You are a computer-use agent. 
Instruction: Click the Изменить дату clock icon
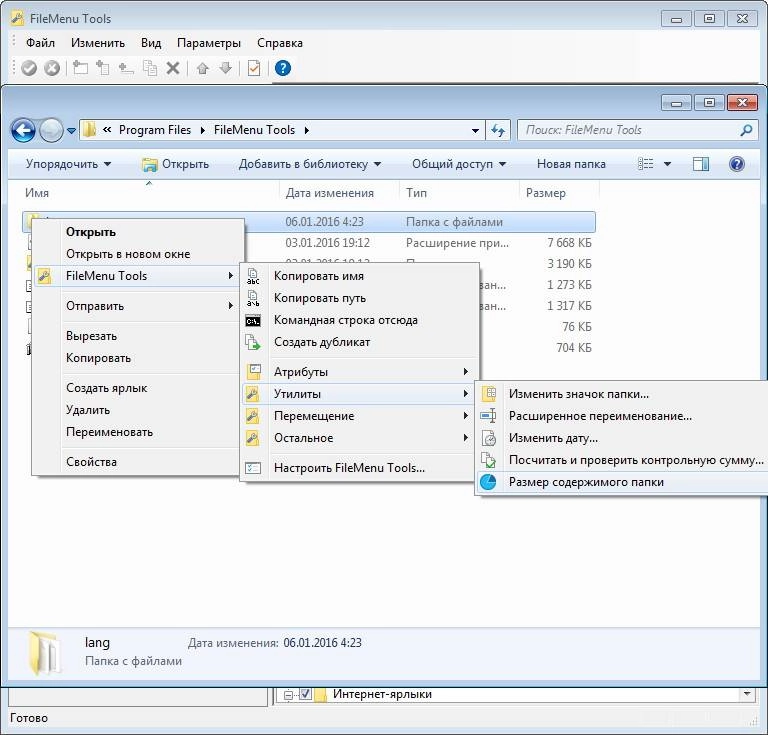coord(489,438)
